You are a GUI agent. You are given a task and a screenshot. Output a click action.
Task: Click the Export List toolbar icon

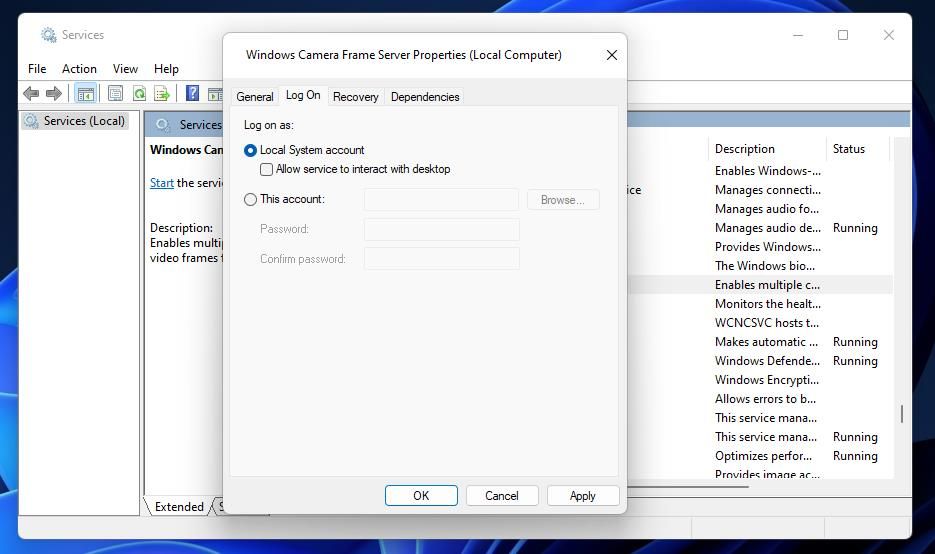(x=162, y=93)
